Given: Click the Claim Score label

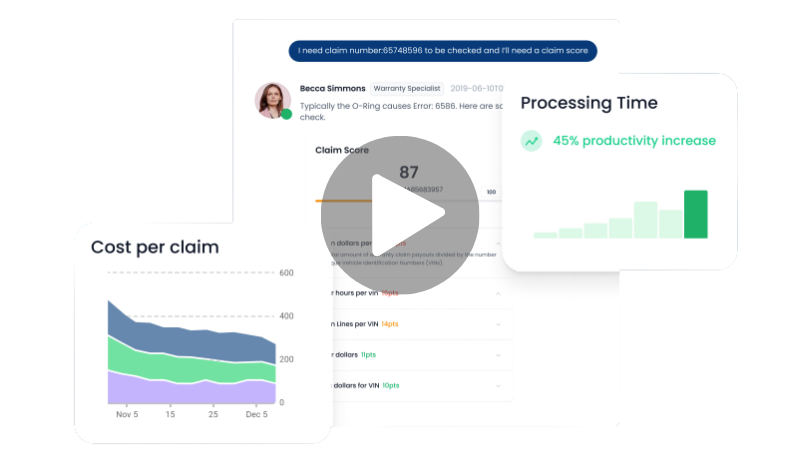Looking at the screenshot, I should click(341, 150).
